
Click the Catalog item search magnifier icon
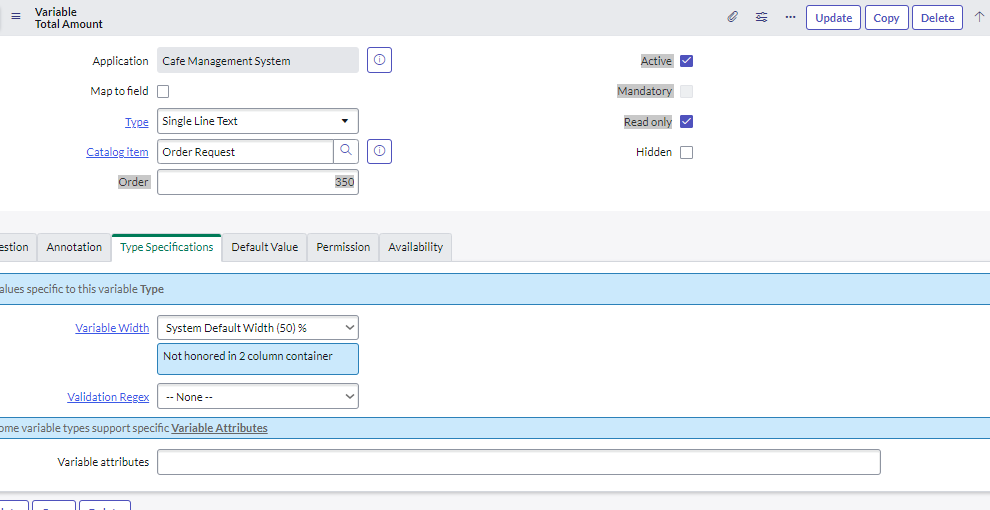pyautogui.click(x=346, y=151)
